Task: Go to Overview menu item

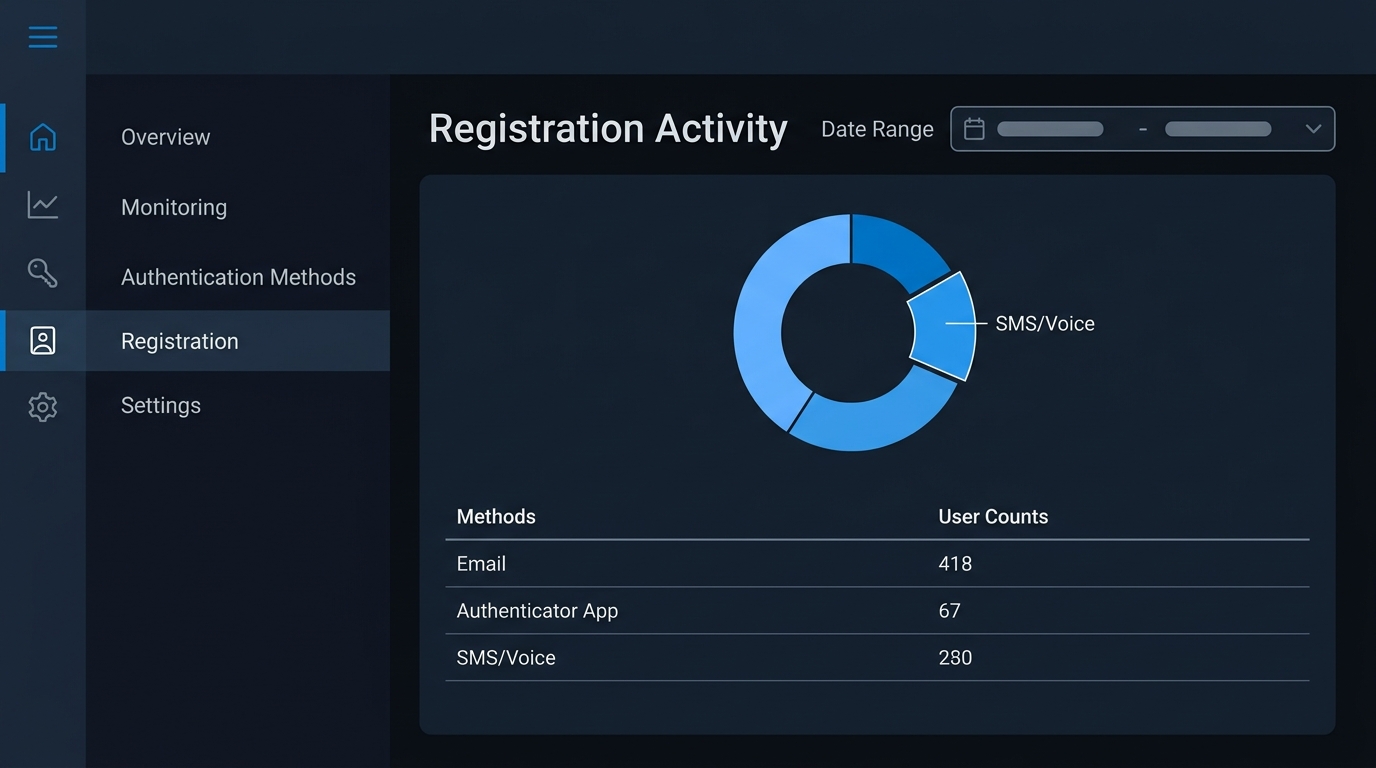Action: tap(166, 137)
